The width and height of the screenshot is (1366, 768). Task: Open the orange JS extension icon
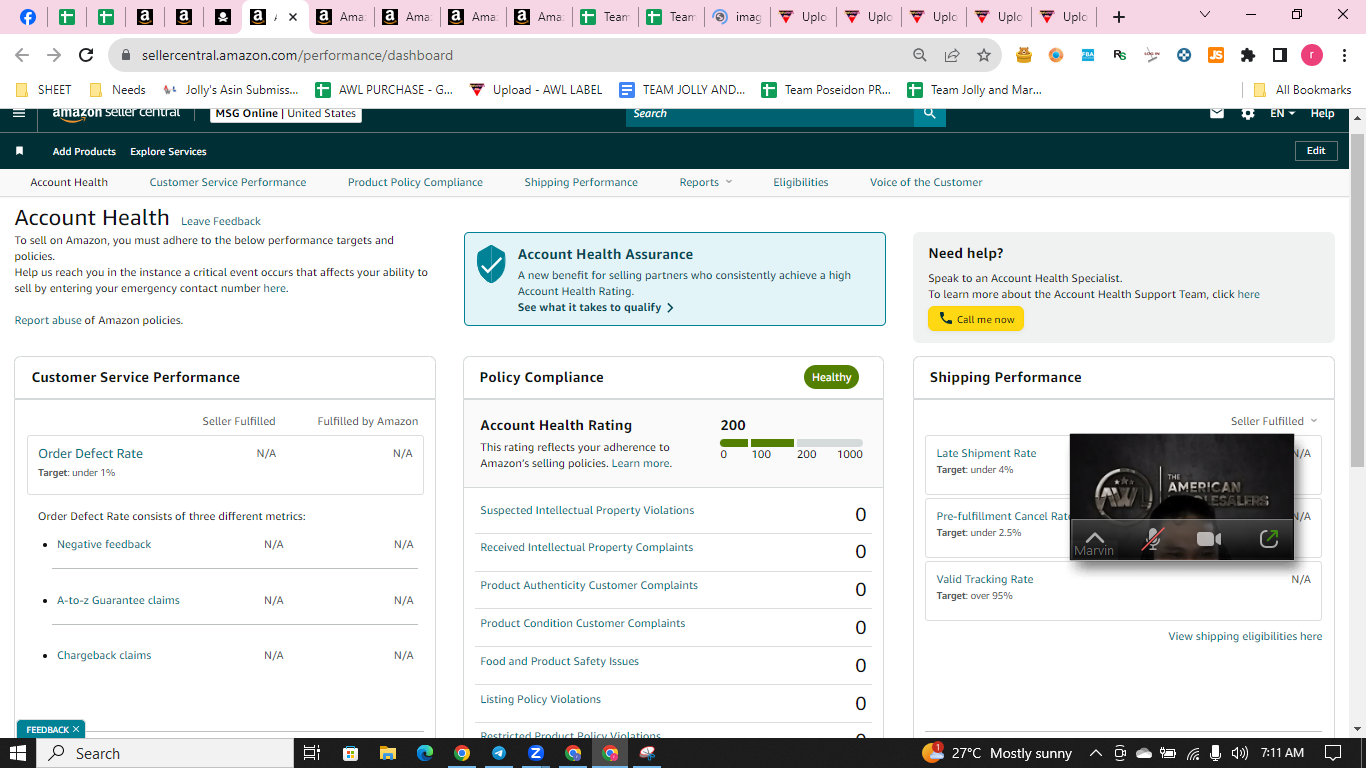[1216, 55]
